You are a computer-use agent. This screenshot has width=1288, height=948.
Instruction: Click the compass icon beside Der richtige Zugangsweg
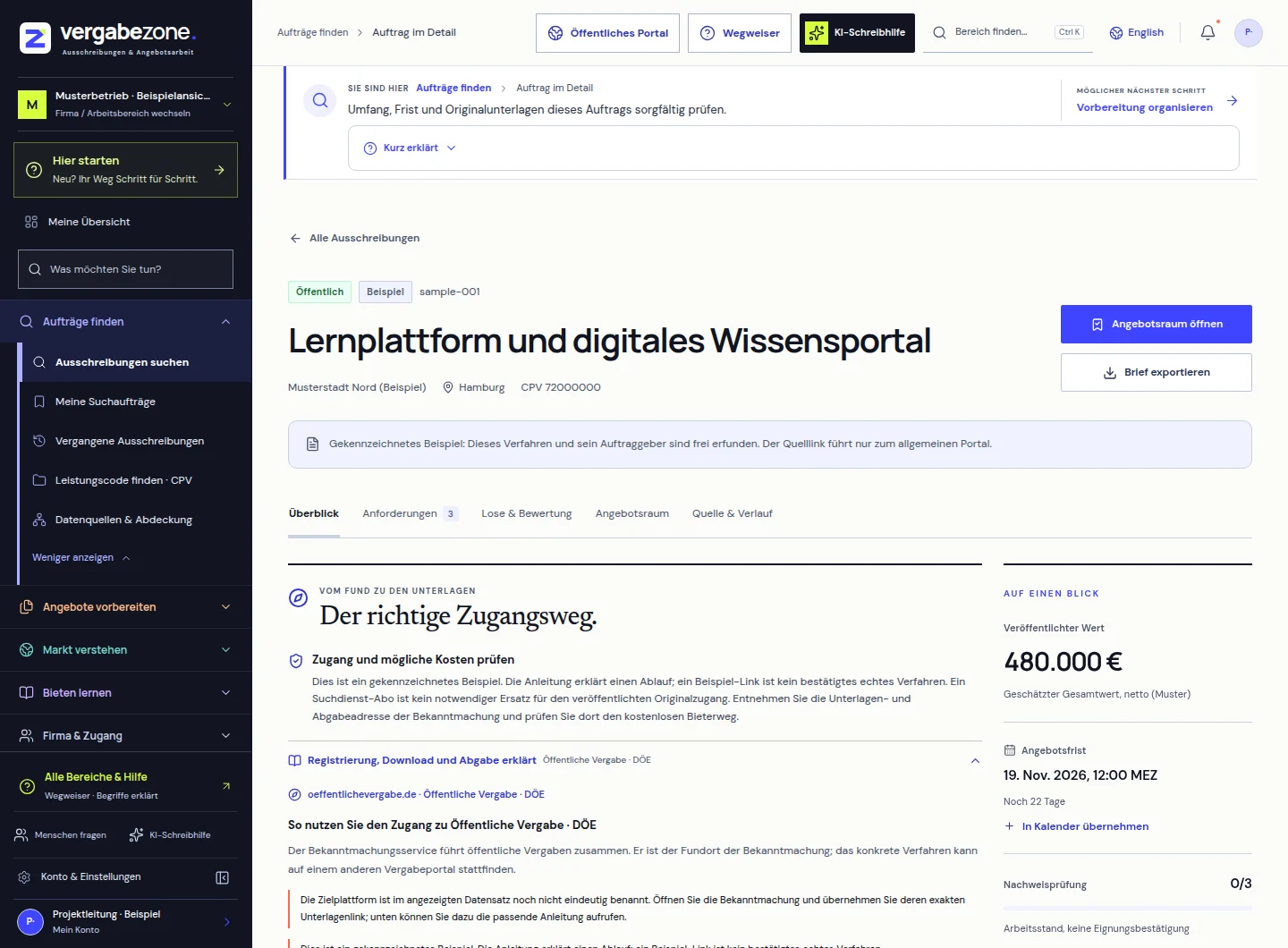(299, 597)
